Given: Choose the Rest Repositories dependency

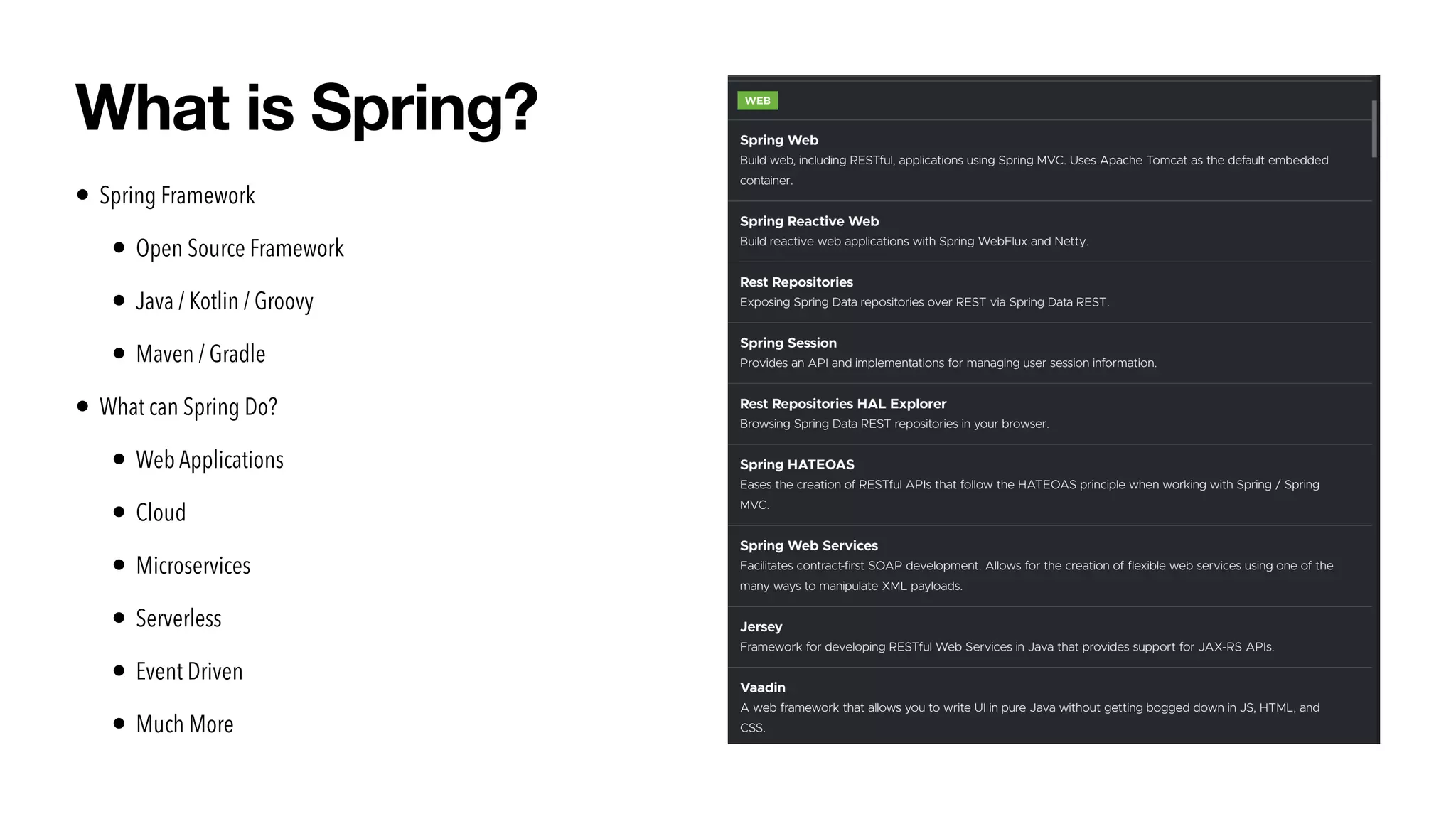Looking at the screenshot, I should [796, 282].
